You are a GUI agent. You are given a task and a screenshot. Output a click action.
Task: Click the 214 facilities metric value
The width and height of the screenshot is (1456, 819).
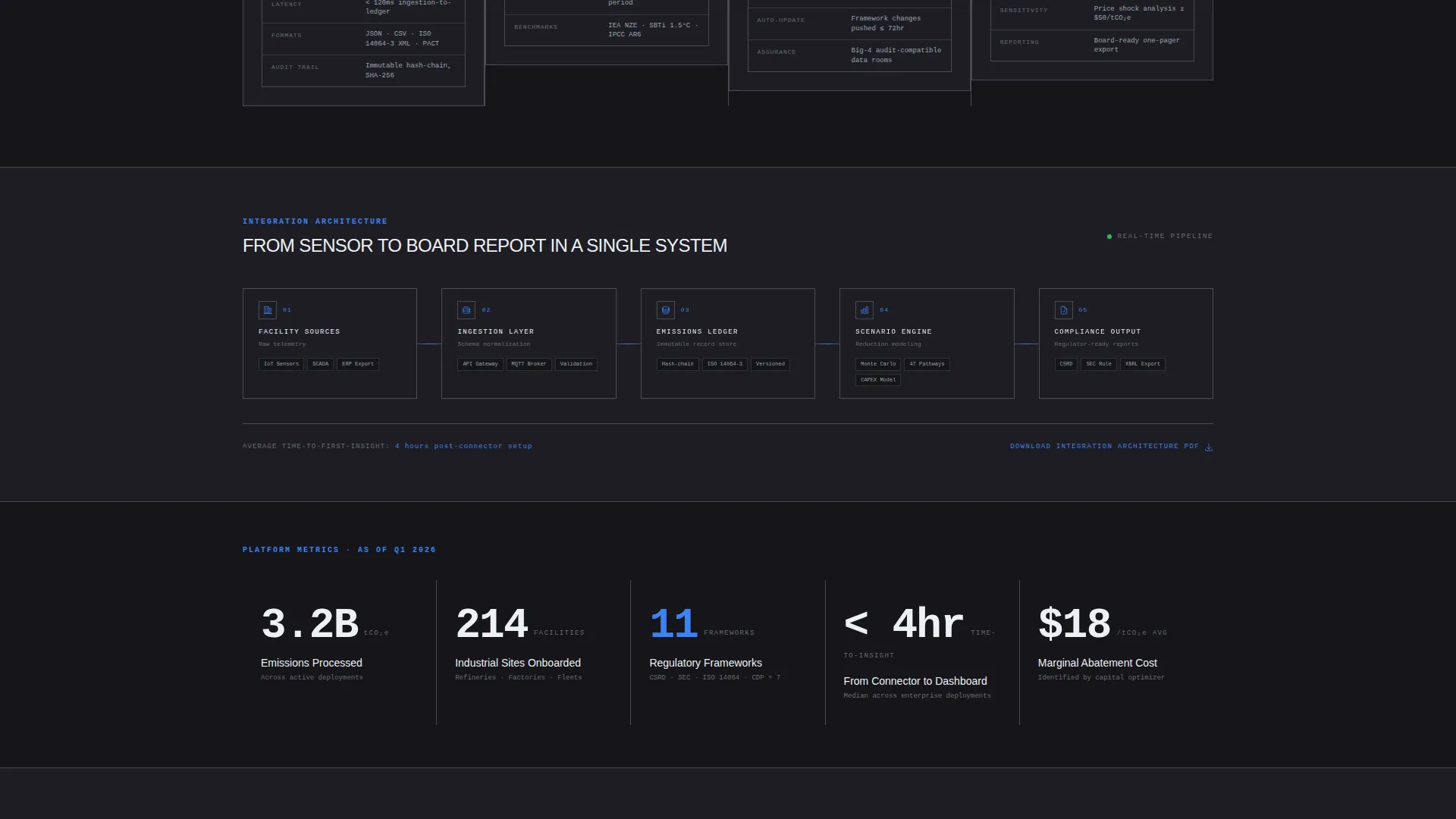(x=491, y=624)
